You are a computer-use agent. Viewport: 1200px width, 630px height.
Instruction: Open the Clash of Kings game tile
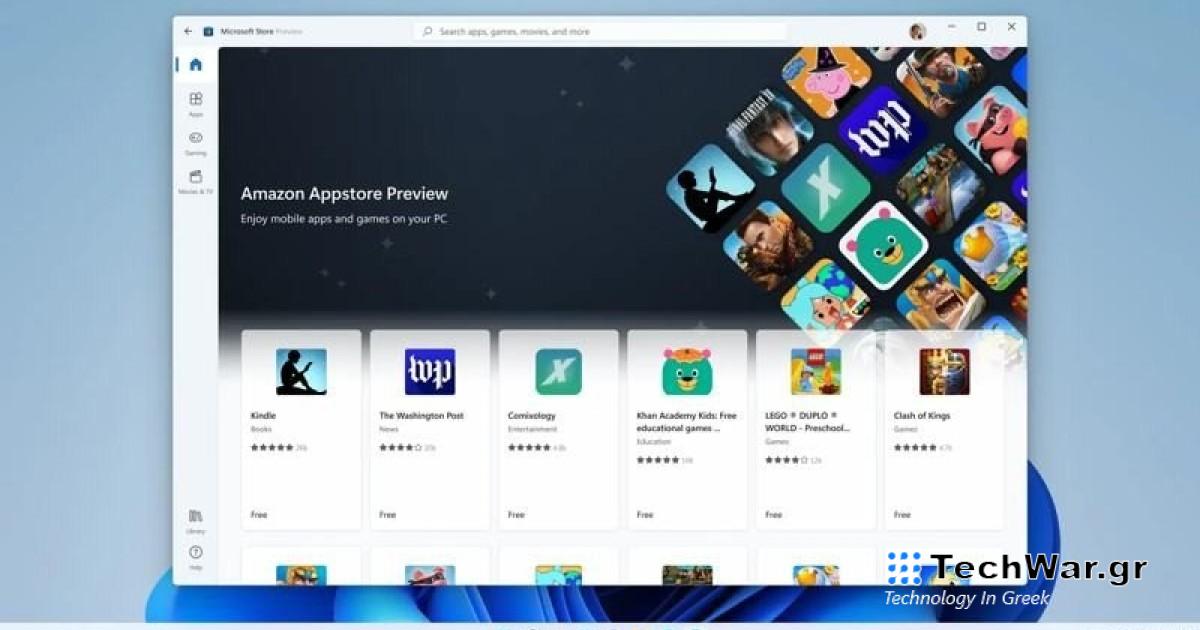[x=943, y=372]
